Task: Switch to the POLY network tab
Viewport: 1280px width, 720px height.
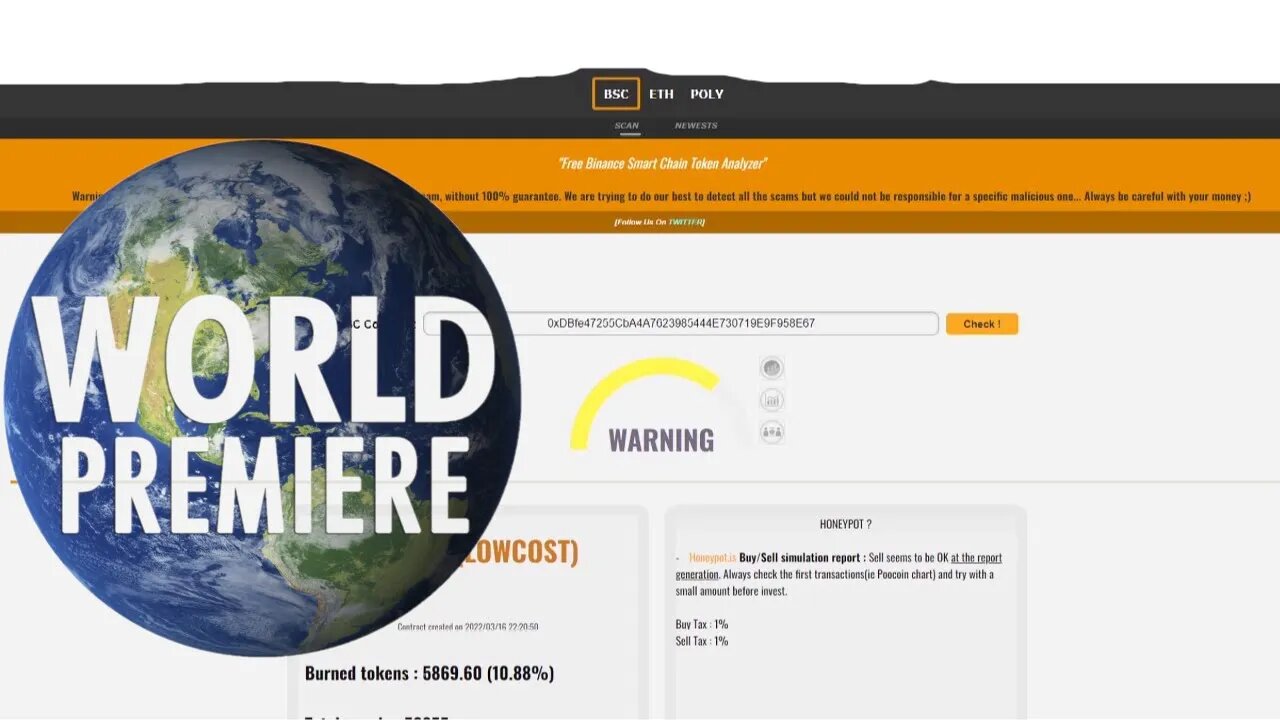Action: coord(707,94)
